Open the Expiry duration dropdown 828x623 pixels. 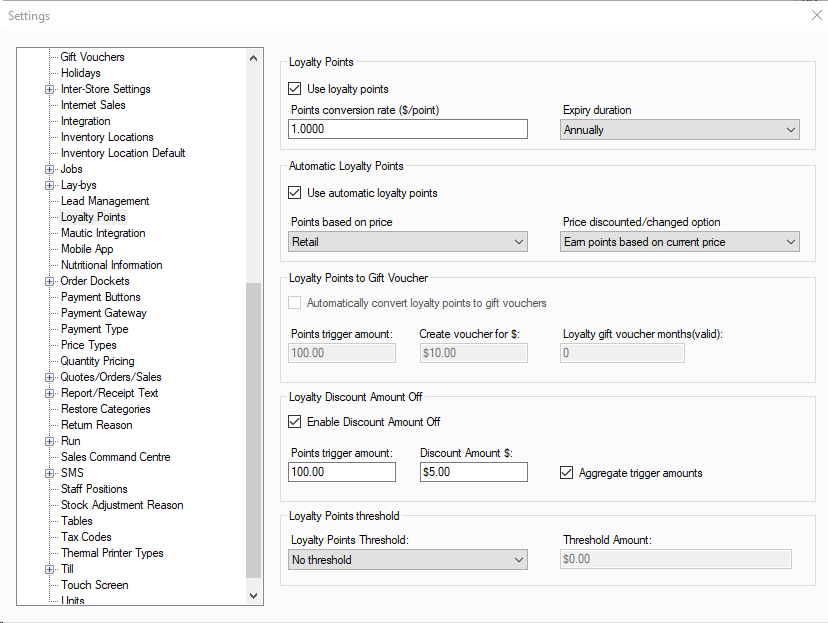(680, 130)
